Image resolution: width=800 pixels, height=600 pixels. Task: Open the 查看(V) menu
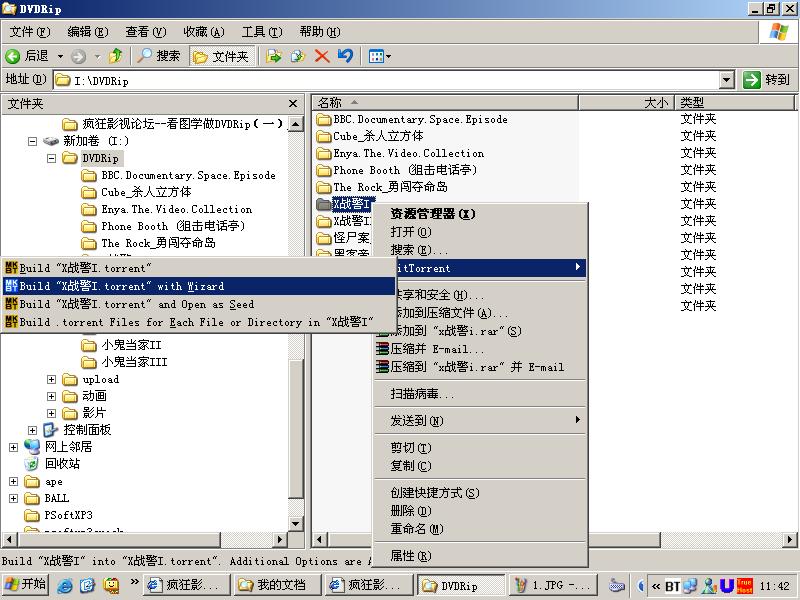tap(146, 32)
